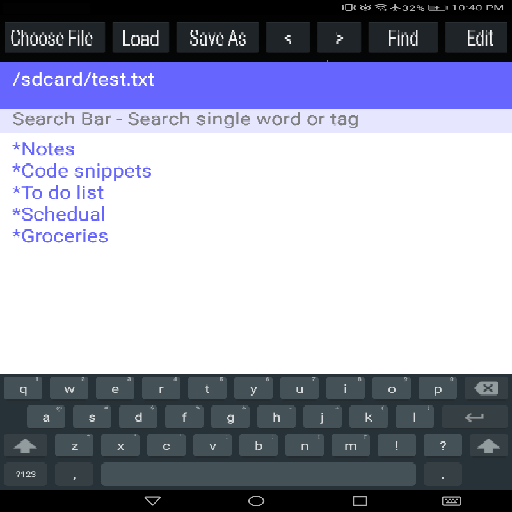
Task: Go to next with > button
Action: click(339, 38)
